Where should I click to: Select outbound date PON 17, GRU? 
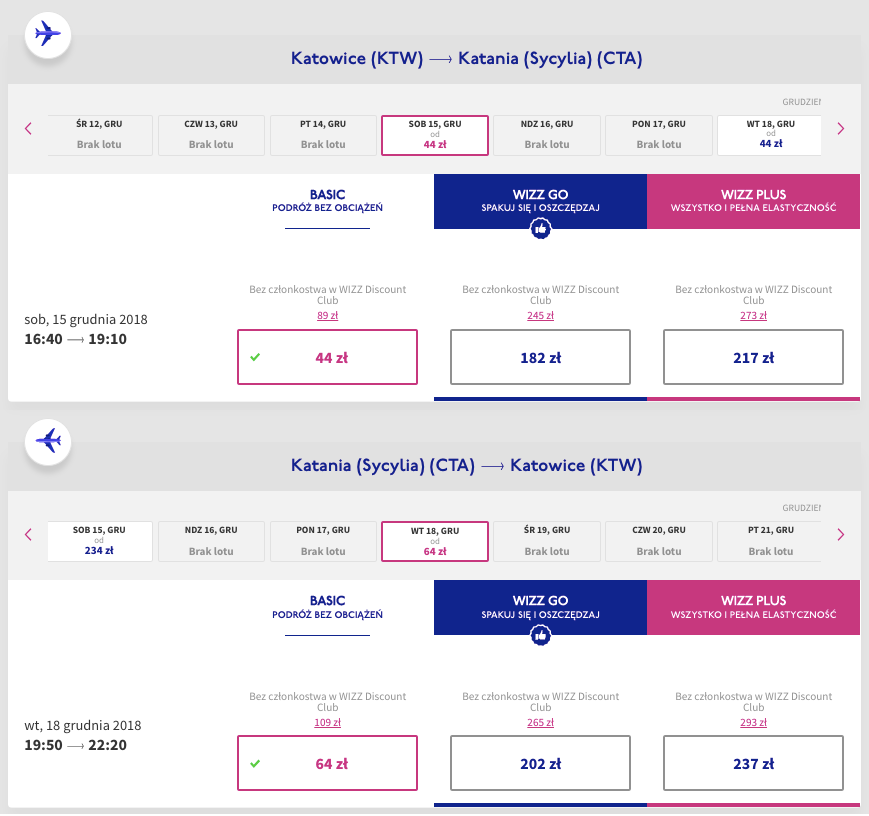659,135
